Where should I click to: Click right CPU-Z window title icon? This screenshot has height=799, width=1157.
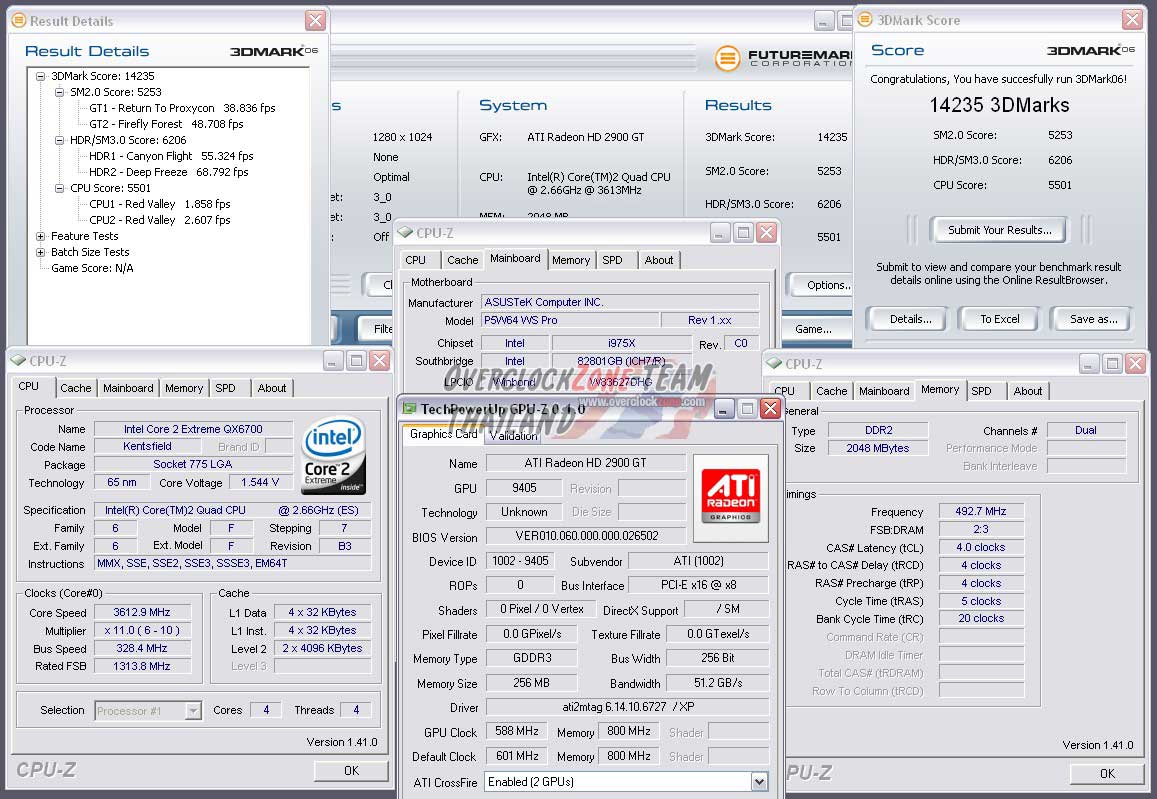774,364
